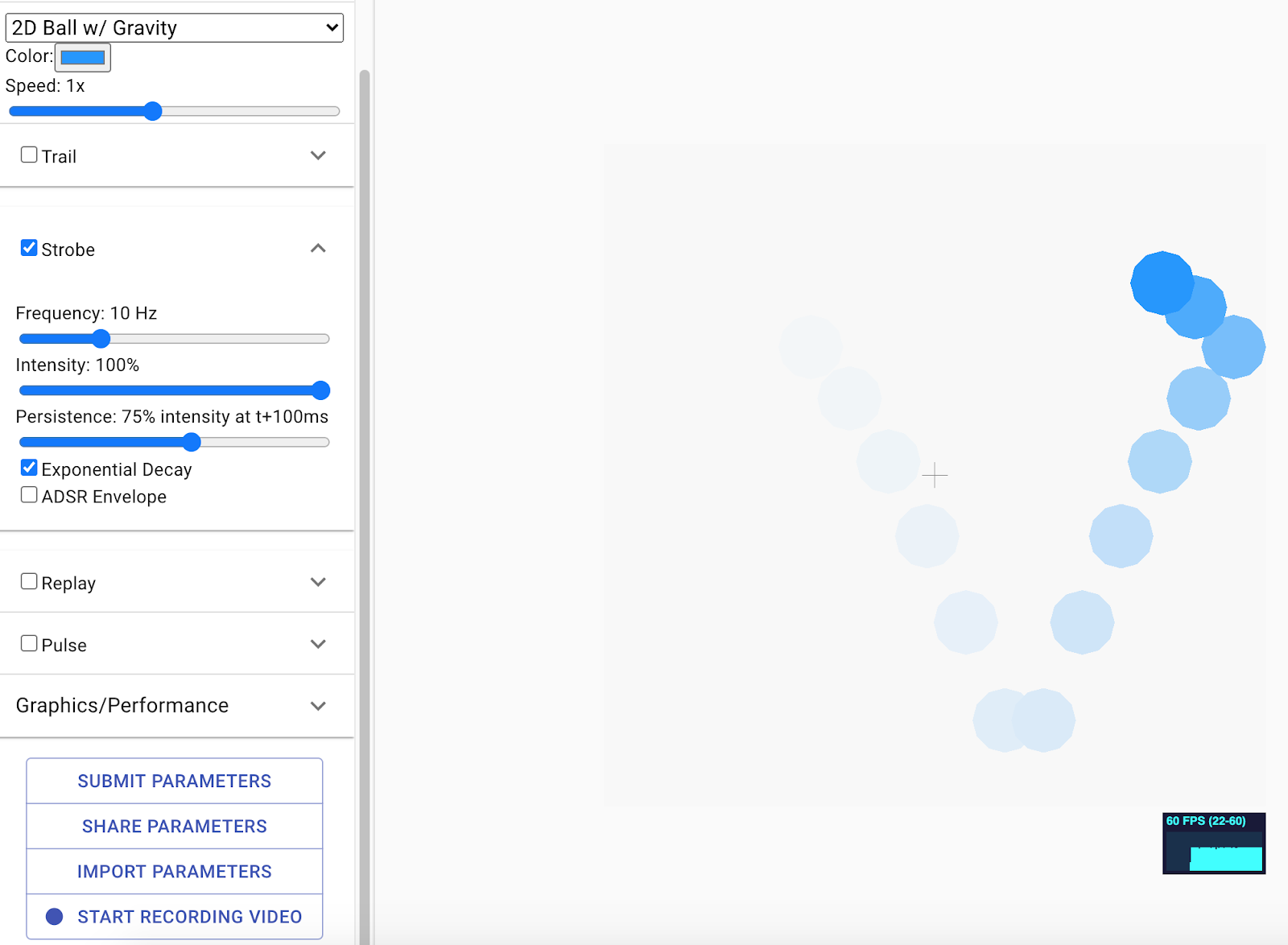The image size is (1288, 945).
Task: Enable the Pulse checkbox
Action: 29,643
